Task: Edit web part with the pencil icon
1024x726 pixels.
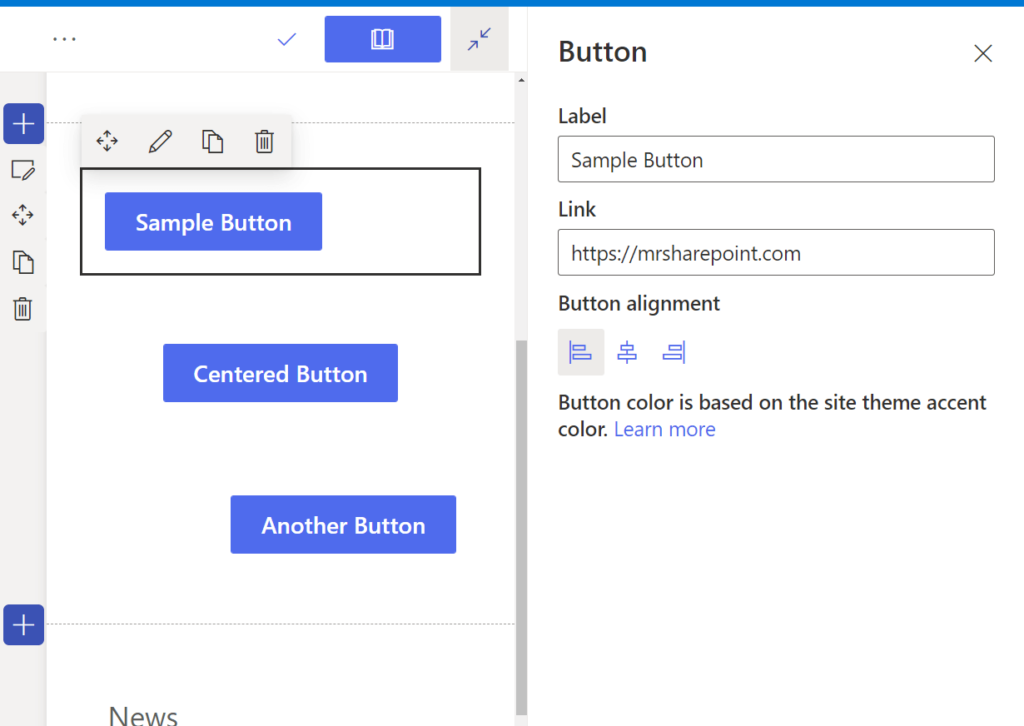Action: coord(160,141)
